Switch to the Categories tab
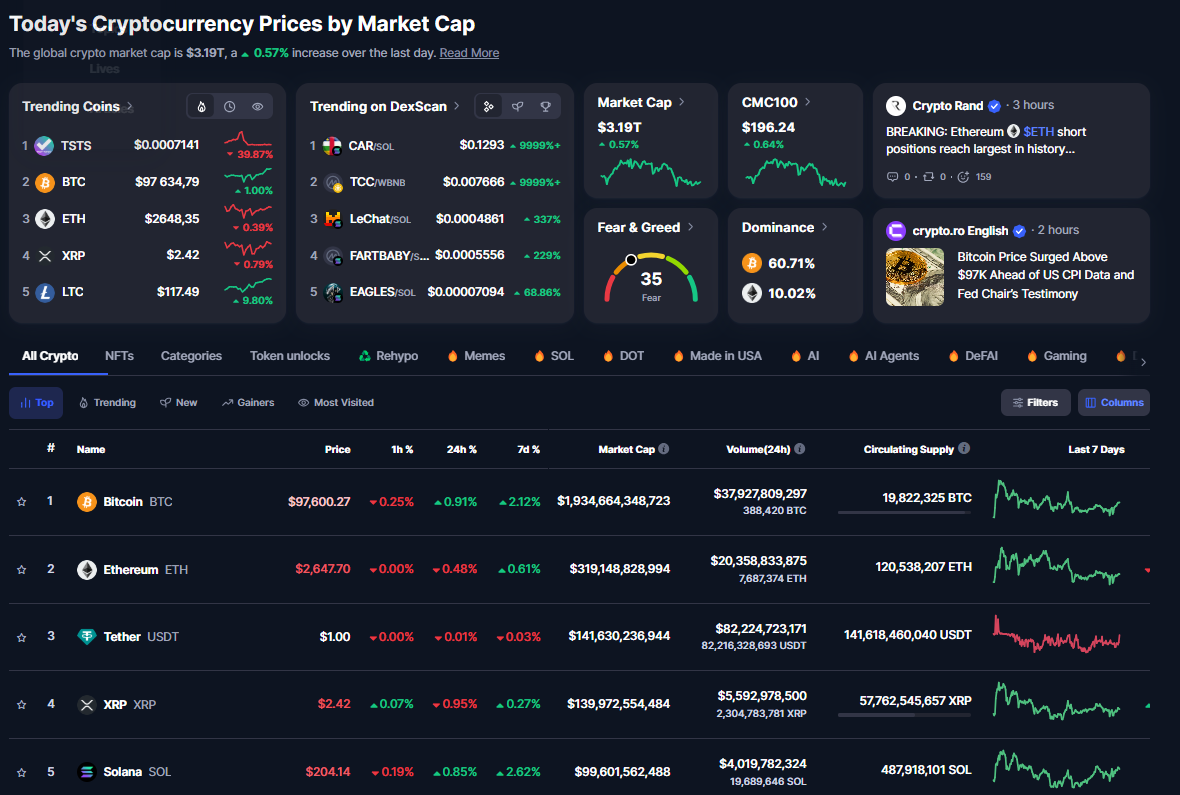 [x=191, y=356]
